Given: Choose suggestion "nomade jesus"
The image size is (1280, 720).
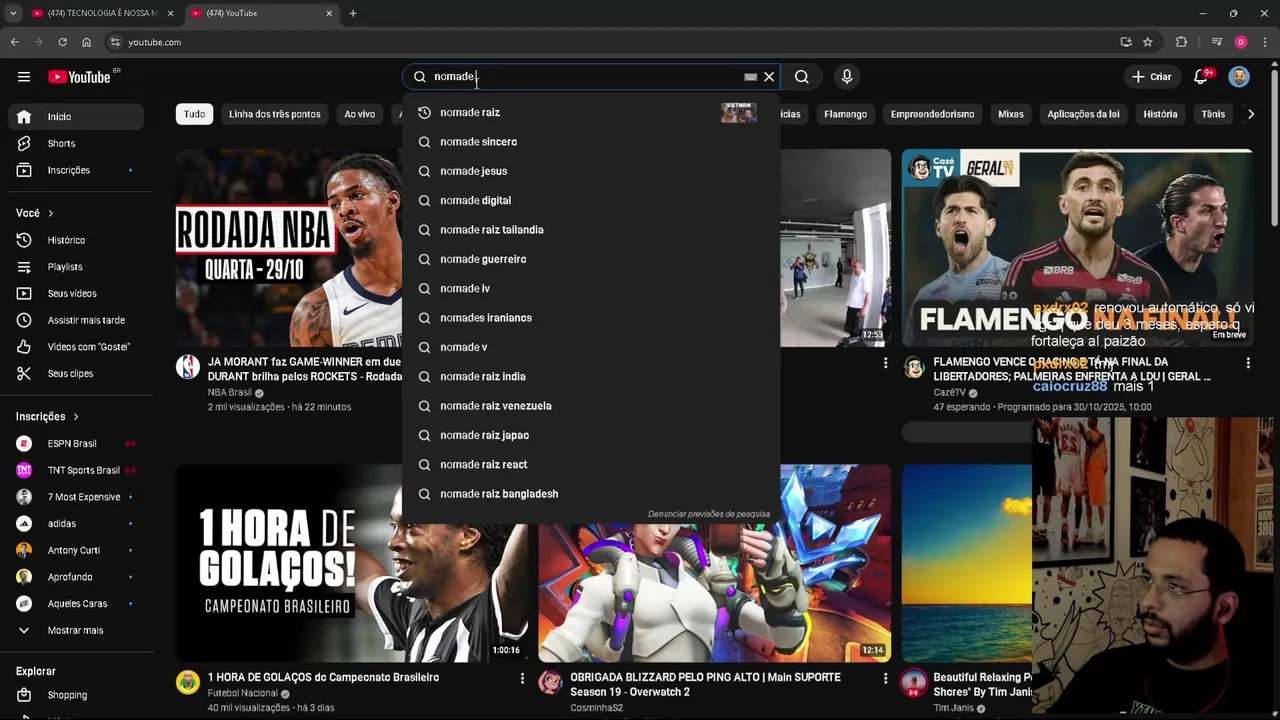Looking at the screenshot, I should coord(591,171).
